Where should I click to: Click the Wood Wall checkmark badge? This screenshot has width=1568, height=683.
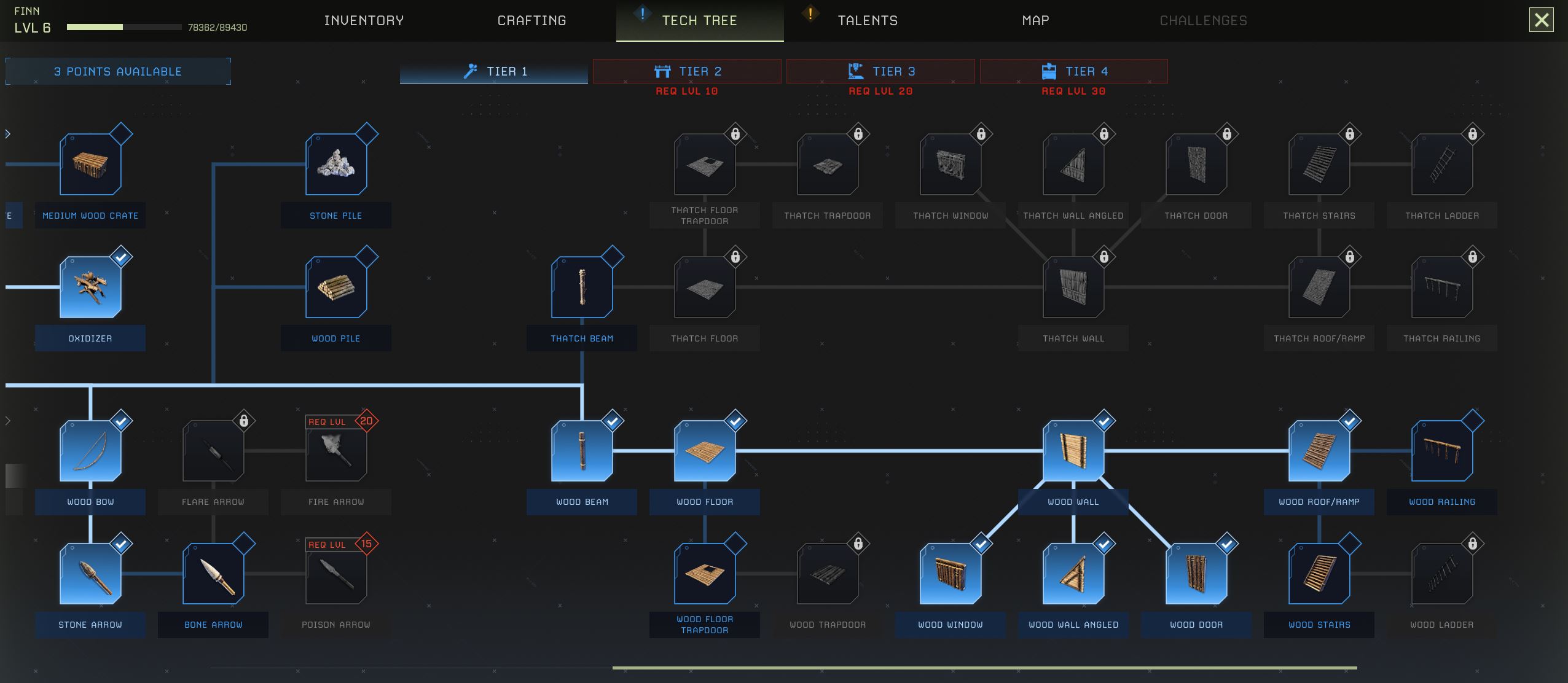point(1104,421)
